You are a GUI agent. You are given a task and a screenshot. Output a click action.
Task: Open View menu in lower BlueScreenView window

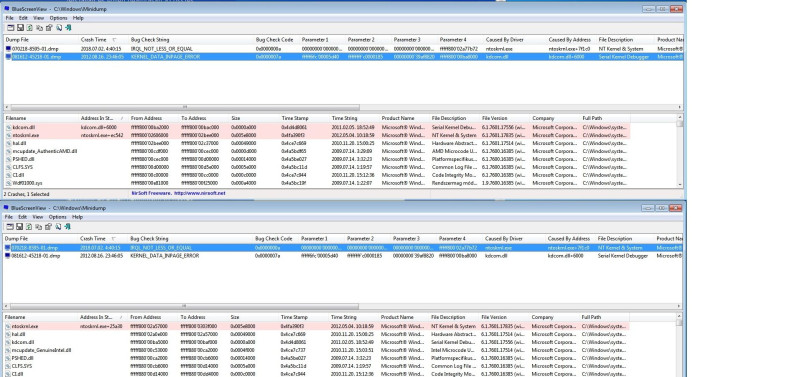click(x=38, y=217)
